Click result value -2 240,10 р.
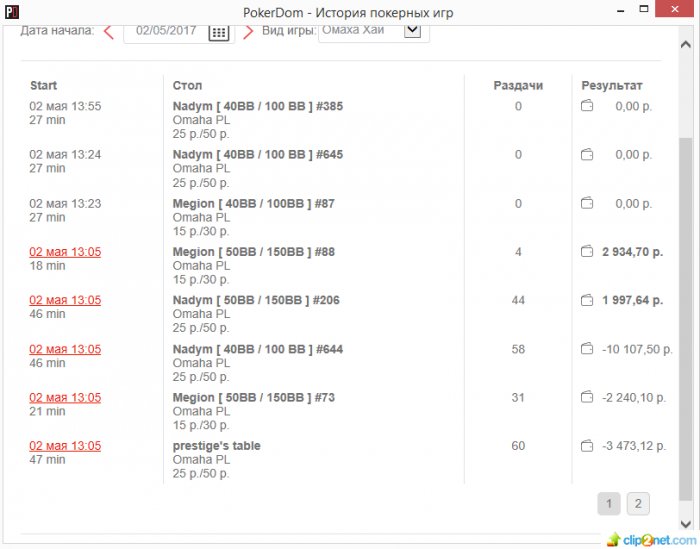The image size is (700, 549). [x=634, y=398]
